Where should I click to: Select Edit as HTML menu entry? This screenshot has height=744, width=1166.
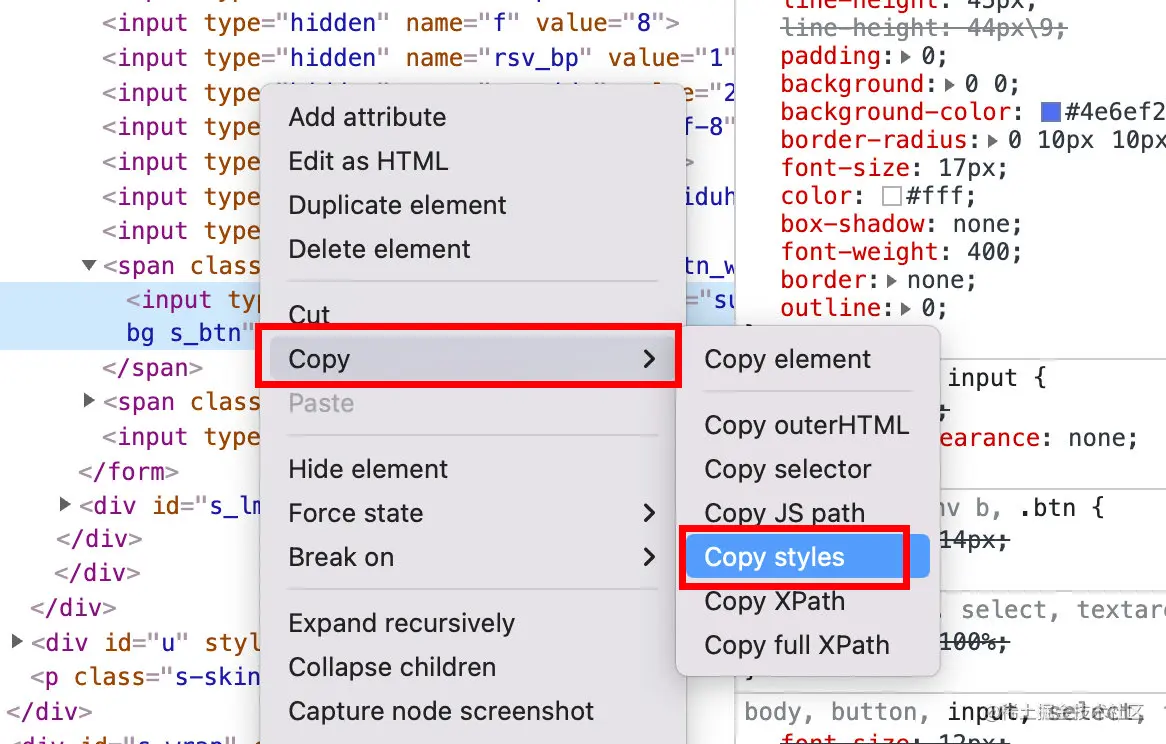click(368, 161)
